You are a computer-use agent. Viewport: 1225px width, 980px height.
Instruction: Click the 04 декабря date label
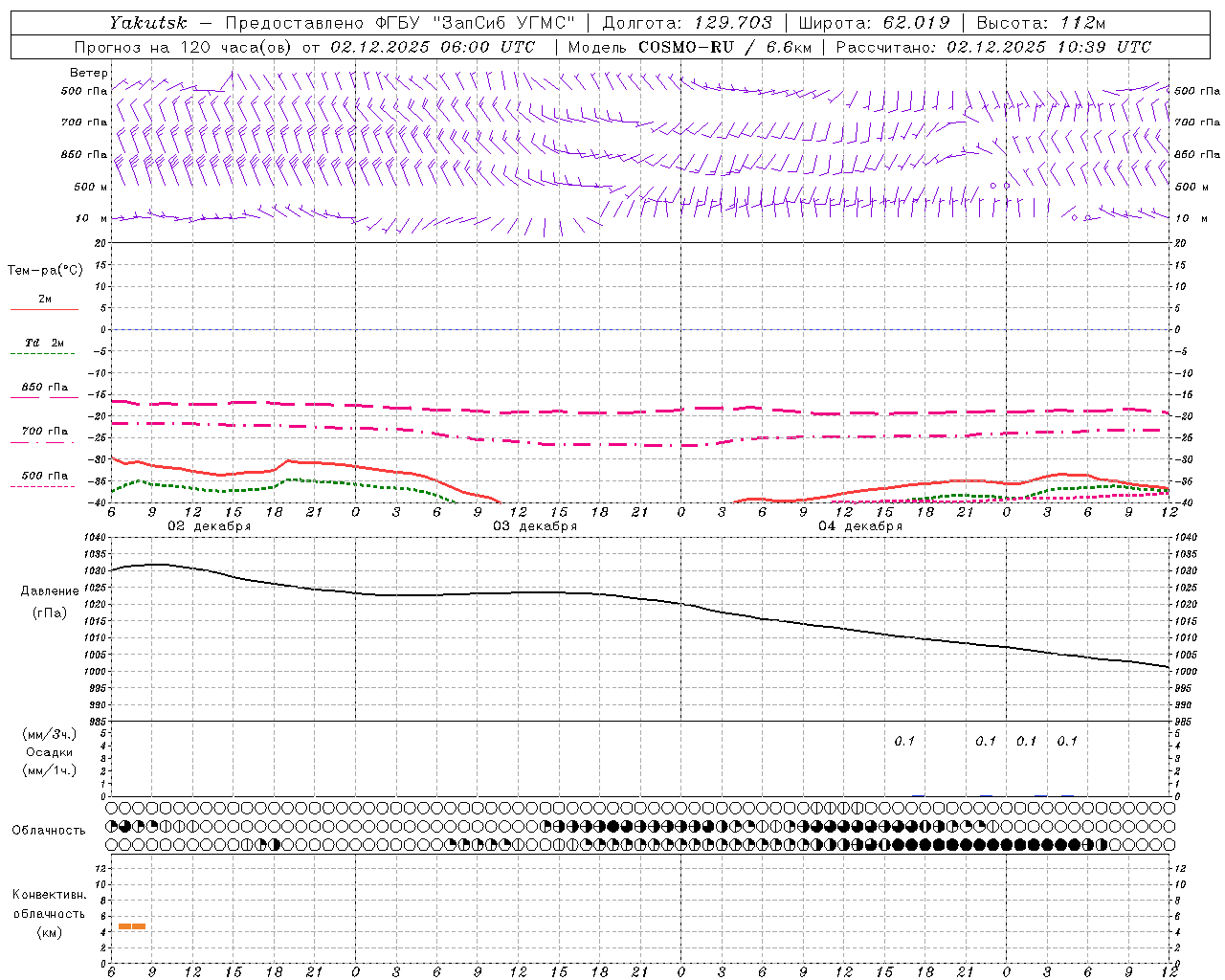[860, 526]
